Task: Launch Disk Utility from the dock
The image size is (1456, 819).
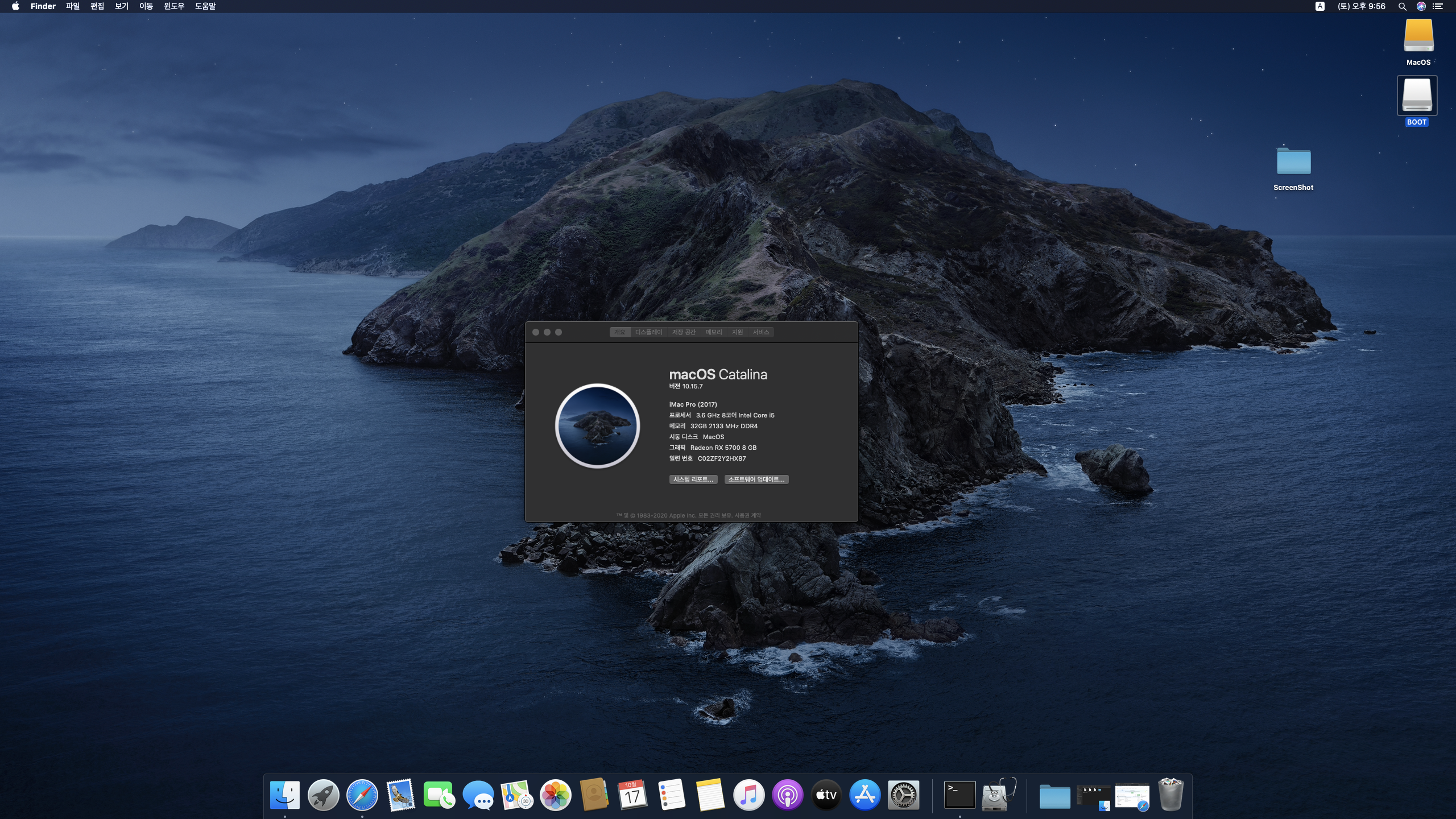Action: (998, 795)
